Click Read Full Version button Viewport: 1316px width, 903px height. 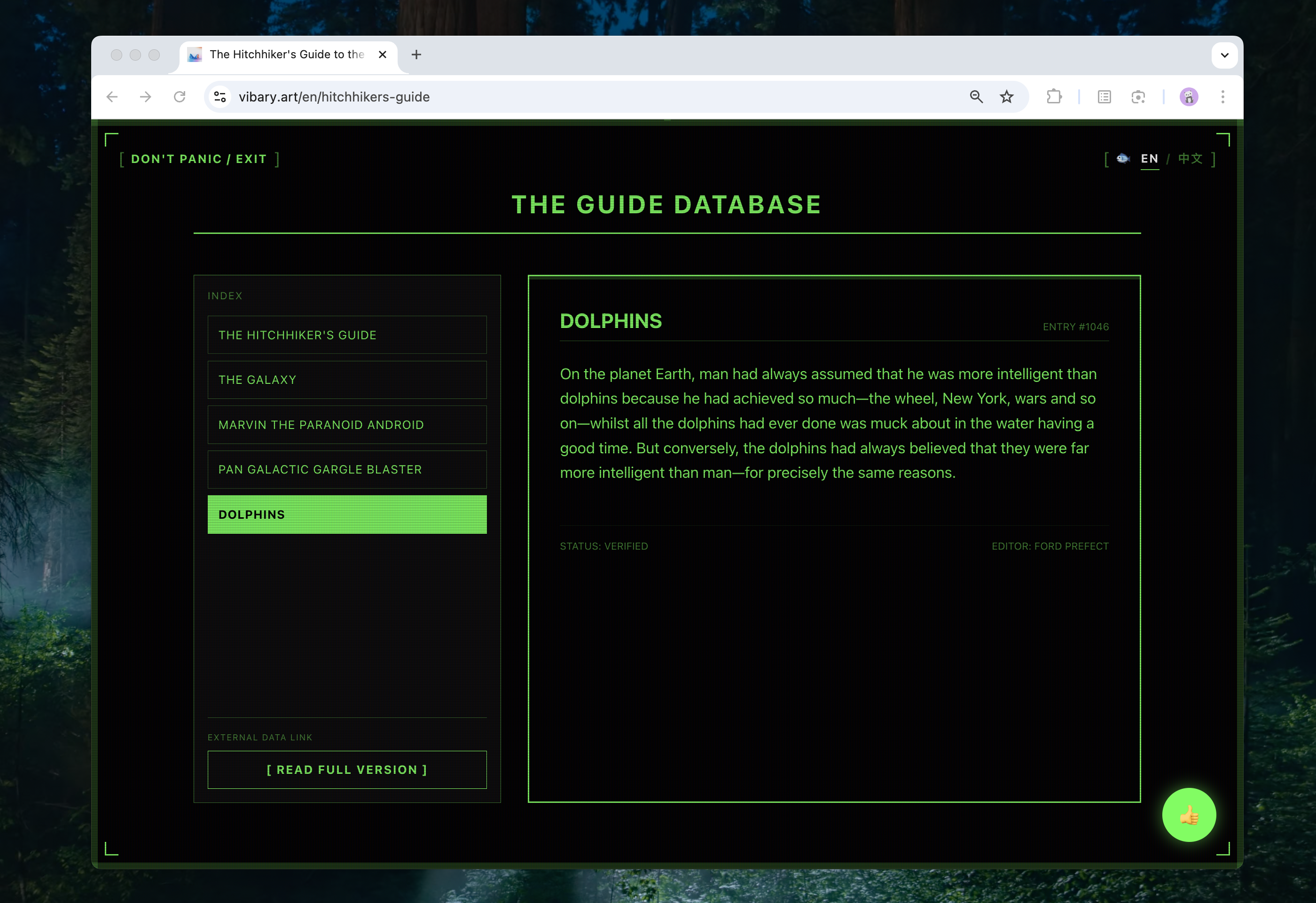coord(346,770)
